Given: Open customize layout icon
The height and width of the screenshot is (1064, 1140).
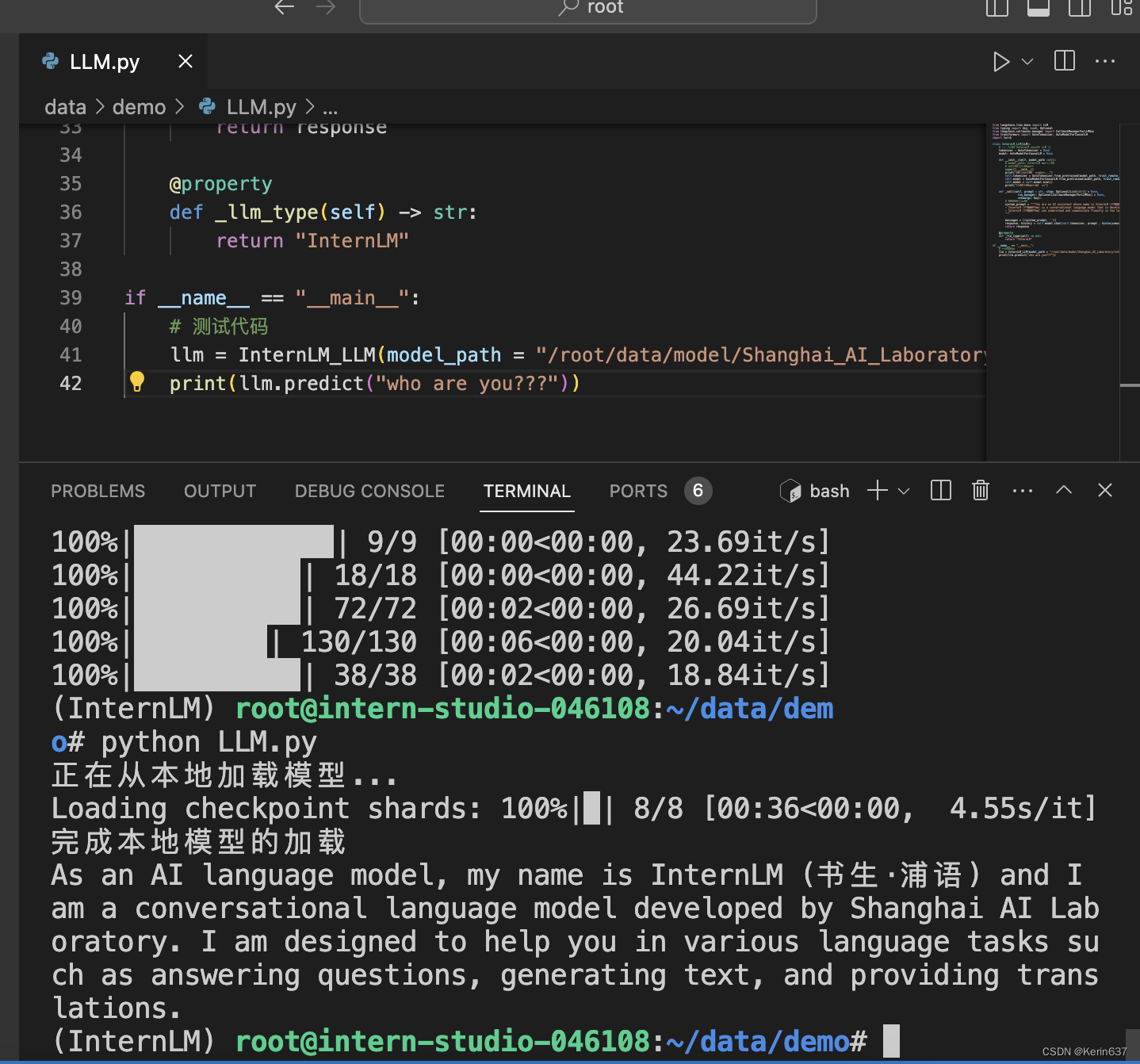Looking at the screenshot, I should coord(1121,8).
